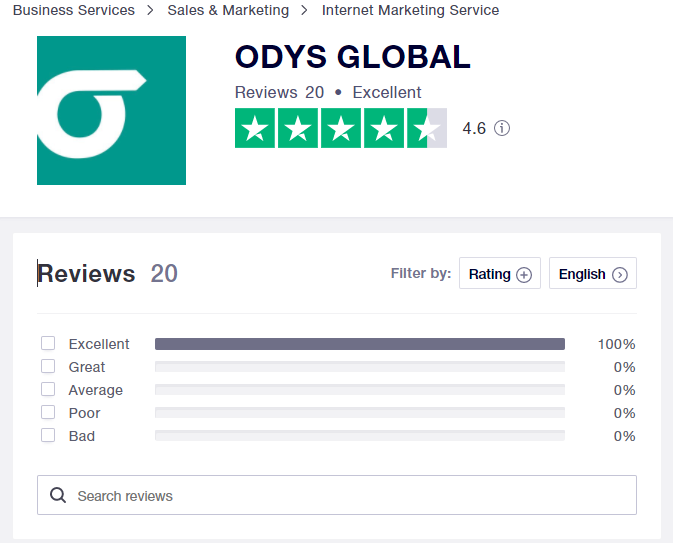The height and width of the screenshot is (543, 673).
Task: Click the 100% value for Excellent
Action: (616, 344)
